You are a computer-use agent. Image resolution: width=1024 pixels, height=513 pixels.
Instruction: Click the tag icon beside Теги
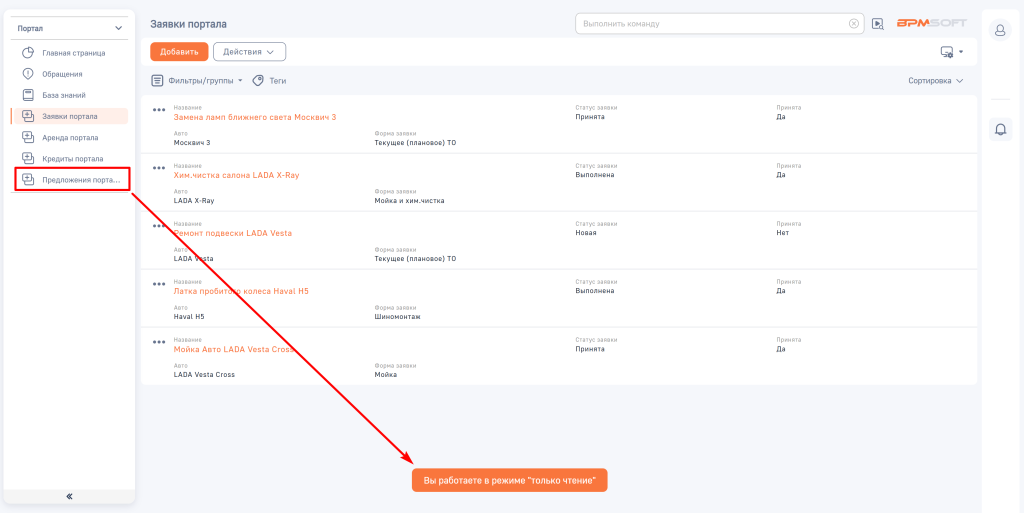[258, 81]
